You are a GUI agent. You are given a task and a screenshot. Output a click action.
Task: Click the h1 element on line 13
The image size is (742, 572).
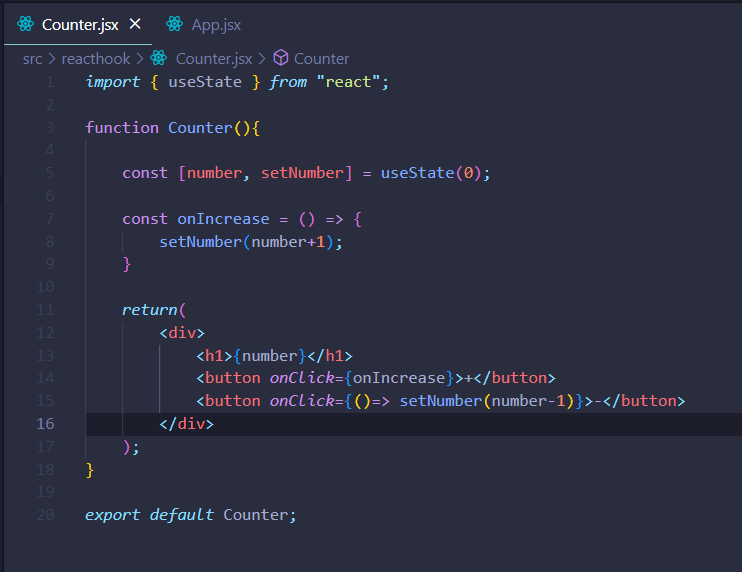274,356
